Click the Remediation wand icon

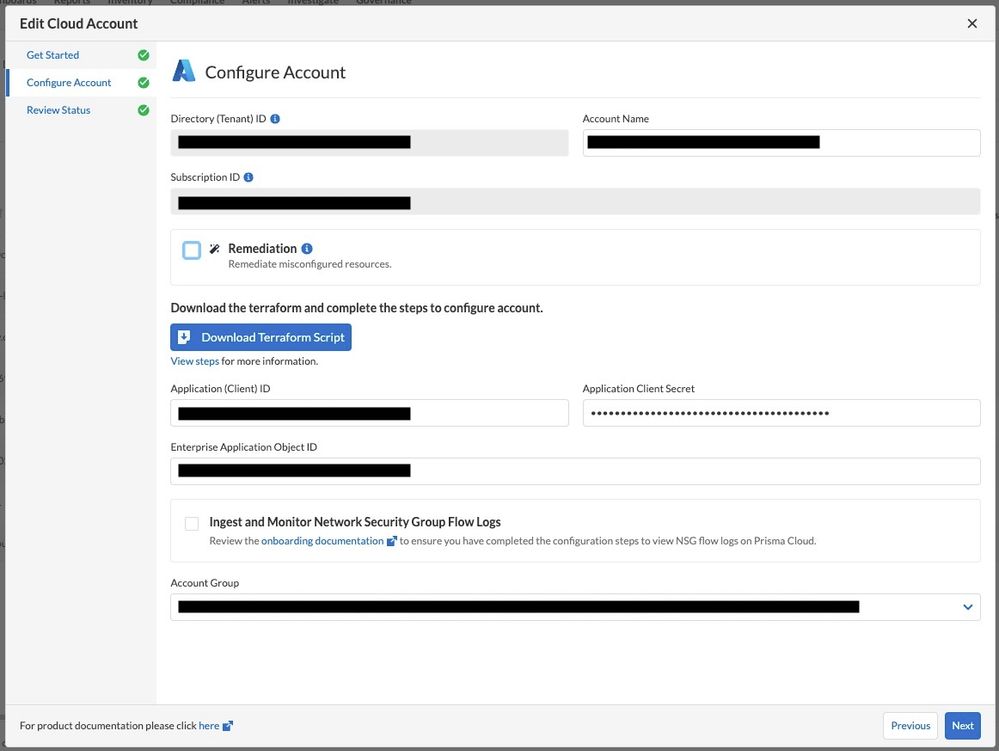(214, 249)
